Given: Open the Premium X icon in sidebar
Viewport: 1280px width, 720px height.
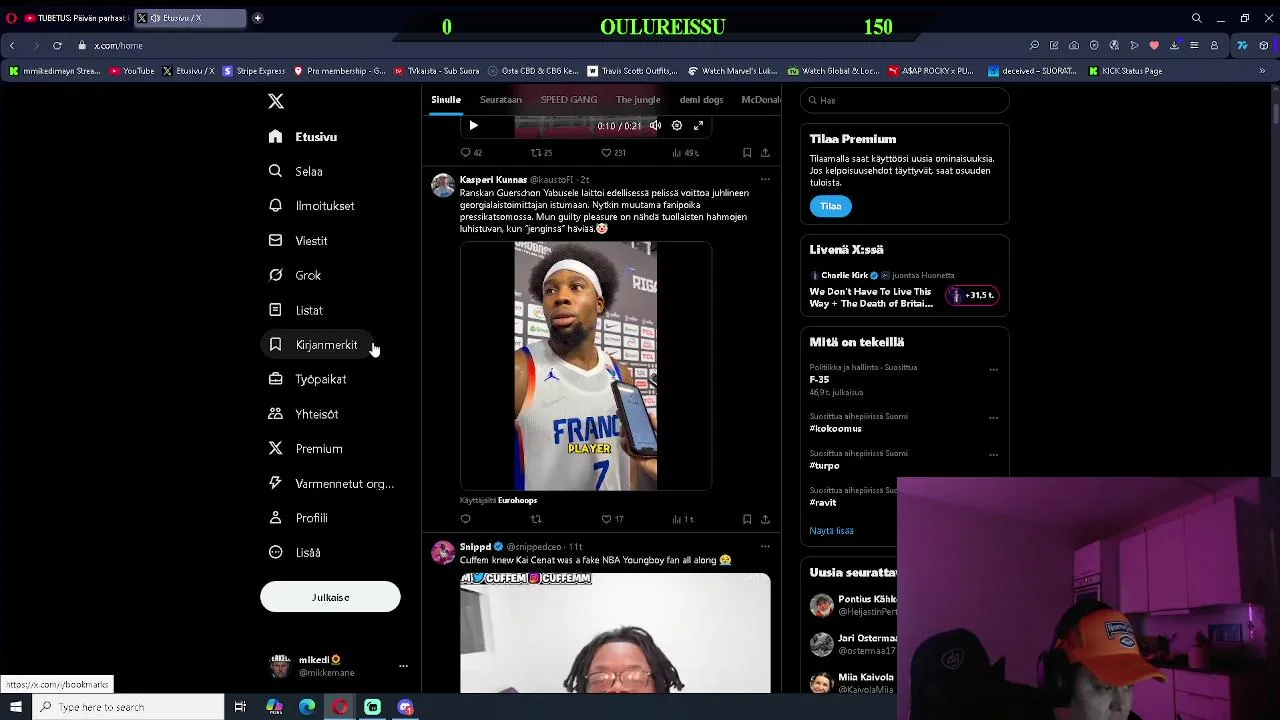Looking at the screenshot, I should (275, 449).
